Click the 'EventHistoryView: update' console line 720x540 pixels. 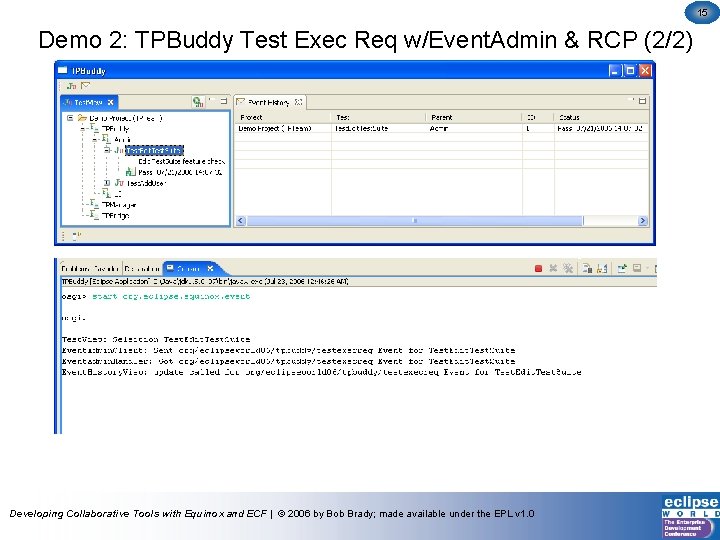[321, 372]
